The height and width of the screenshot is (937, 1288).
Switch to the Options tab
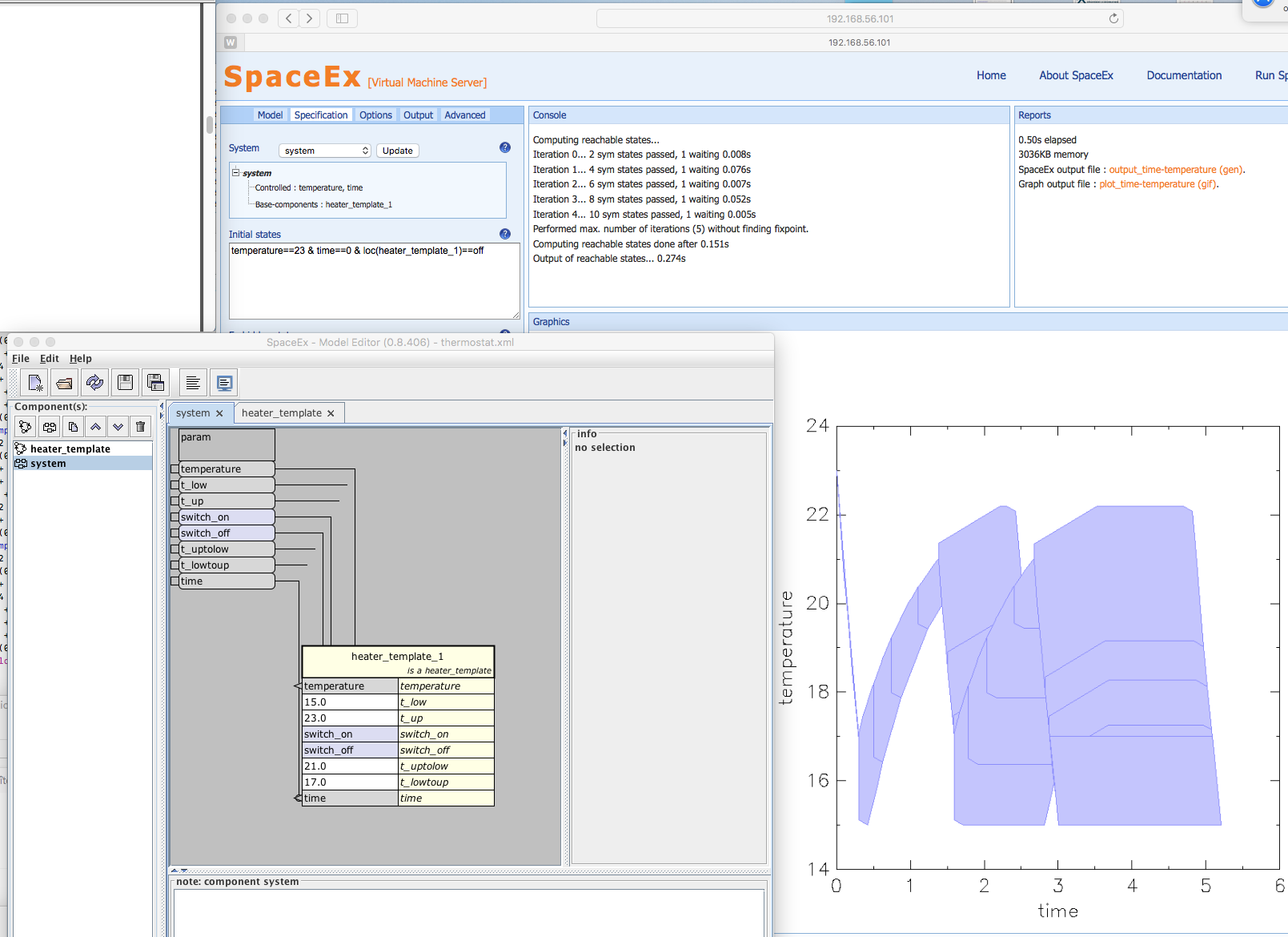pyautogui.click(x=375, y=115)
